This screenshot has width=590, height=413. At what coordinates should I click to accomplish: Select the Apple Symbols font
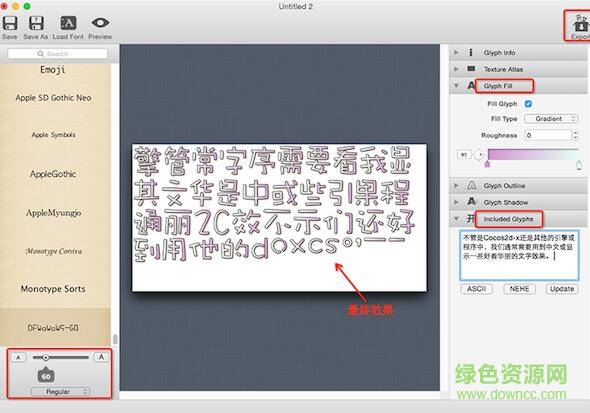tap(53, 135)
